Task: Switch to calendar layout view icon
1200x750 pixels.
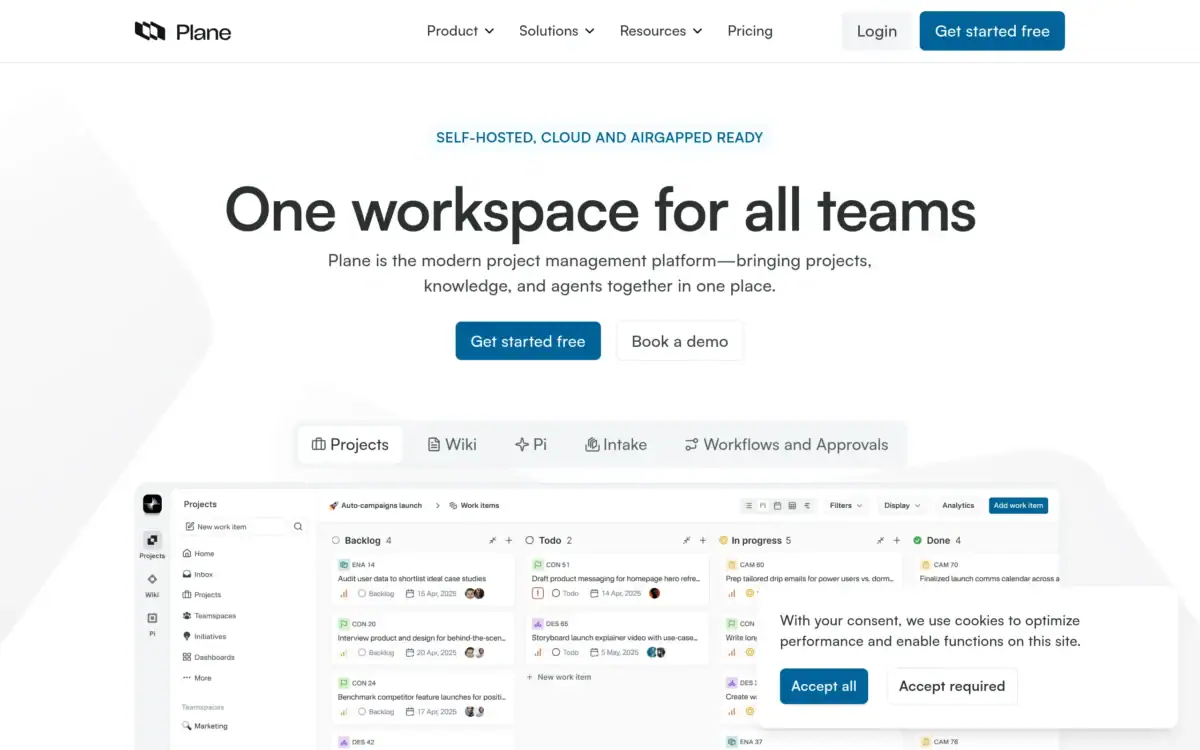Action: [x=777, y=506]
